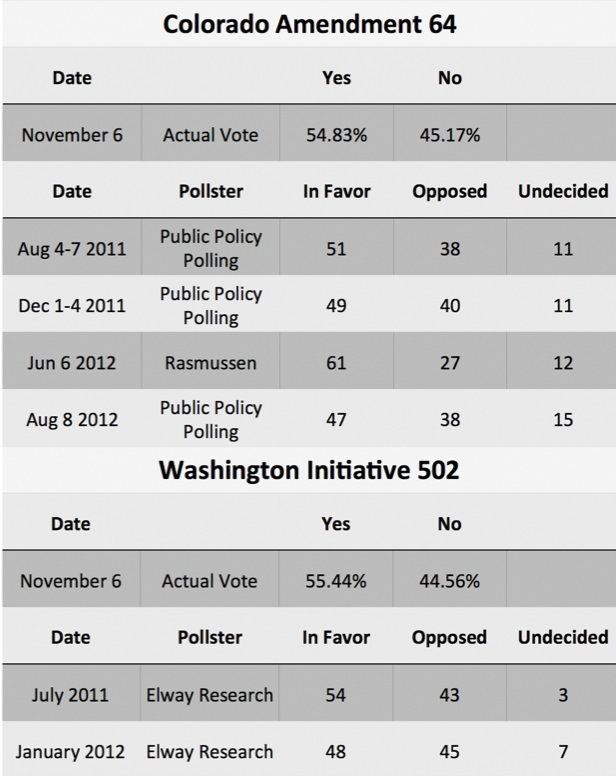616x776 pixels.
Task: Select the 12 Undecided value
Action: point(563,363)
